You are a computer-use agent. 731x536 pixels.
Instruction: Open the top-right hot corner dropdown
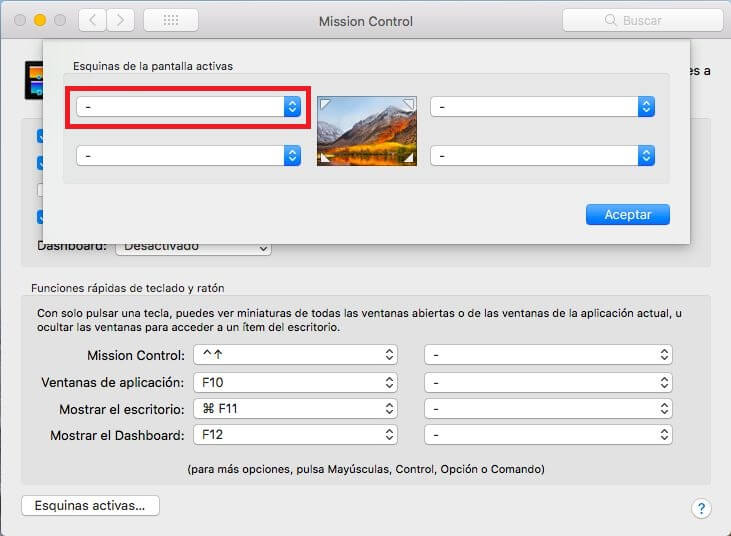click(542, 107)
